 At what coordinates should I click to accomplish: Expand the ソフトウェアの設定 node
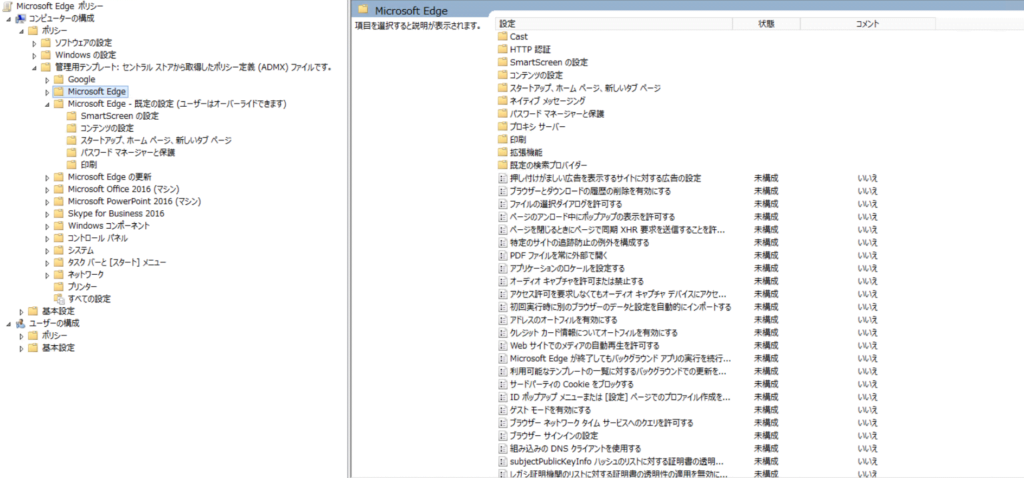click(x=35, y=43)
